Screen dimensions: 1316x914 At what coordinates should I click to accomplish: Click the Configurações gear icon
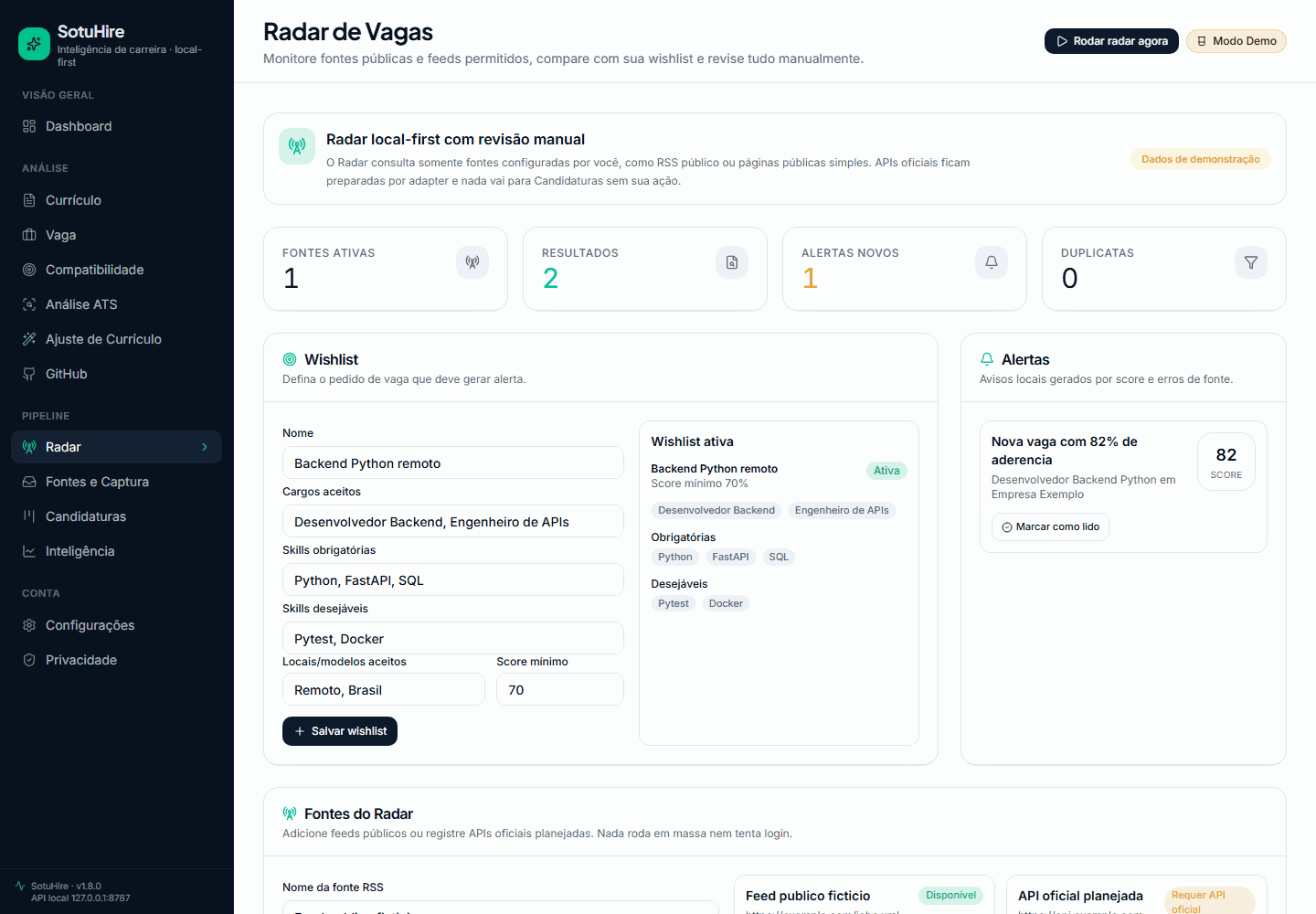pos(29,625)
